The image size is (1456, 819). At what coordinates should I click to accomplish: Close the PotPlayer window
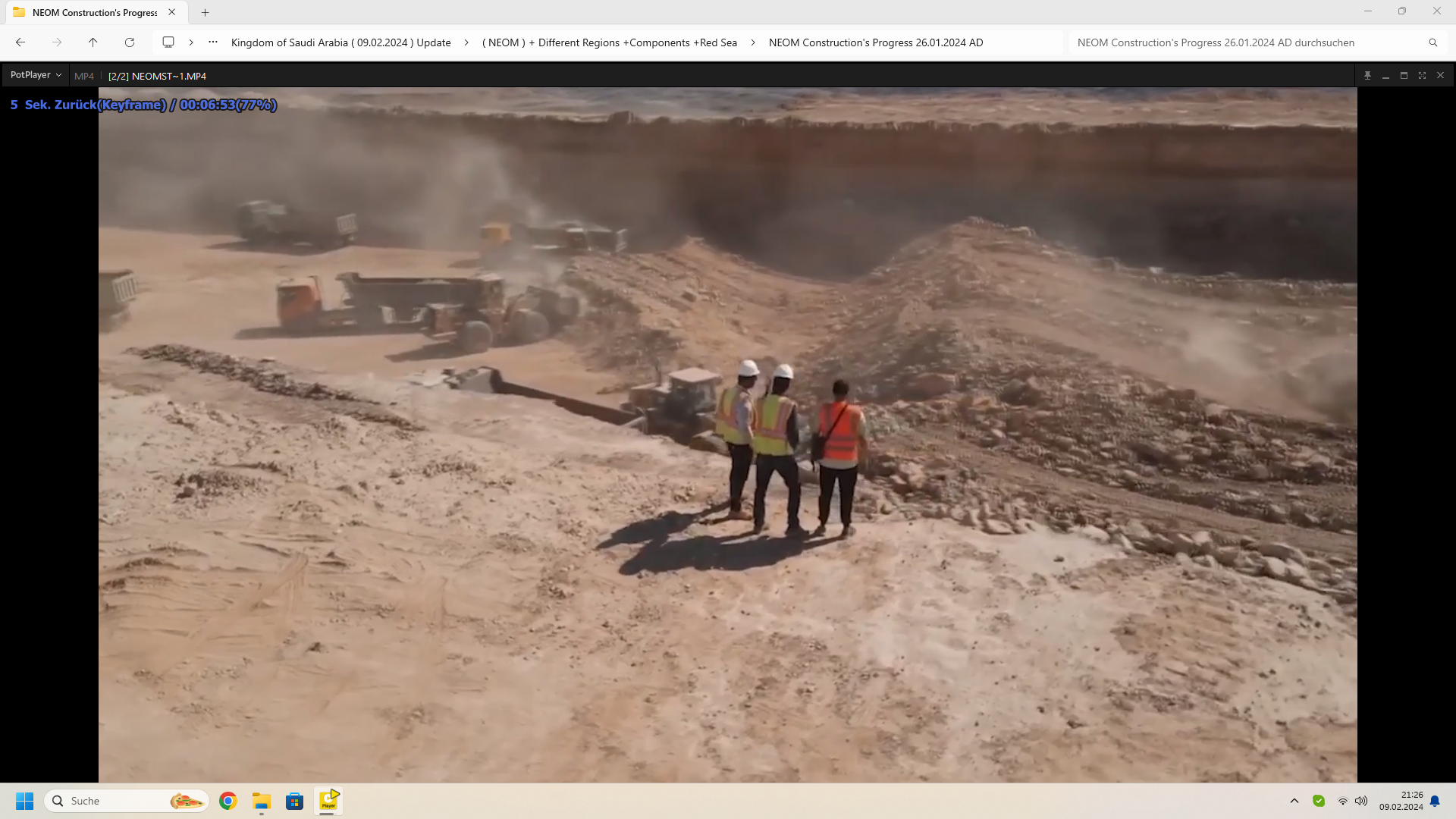[x=1440, y=75]
